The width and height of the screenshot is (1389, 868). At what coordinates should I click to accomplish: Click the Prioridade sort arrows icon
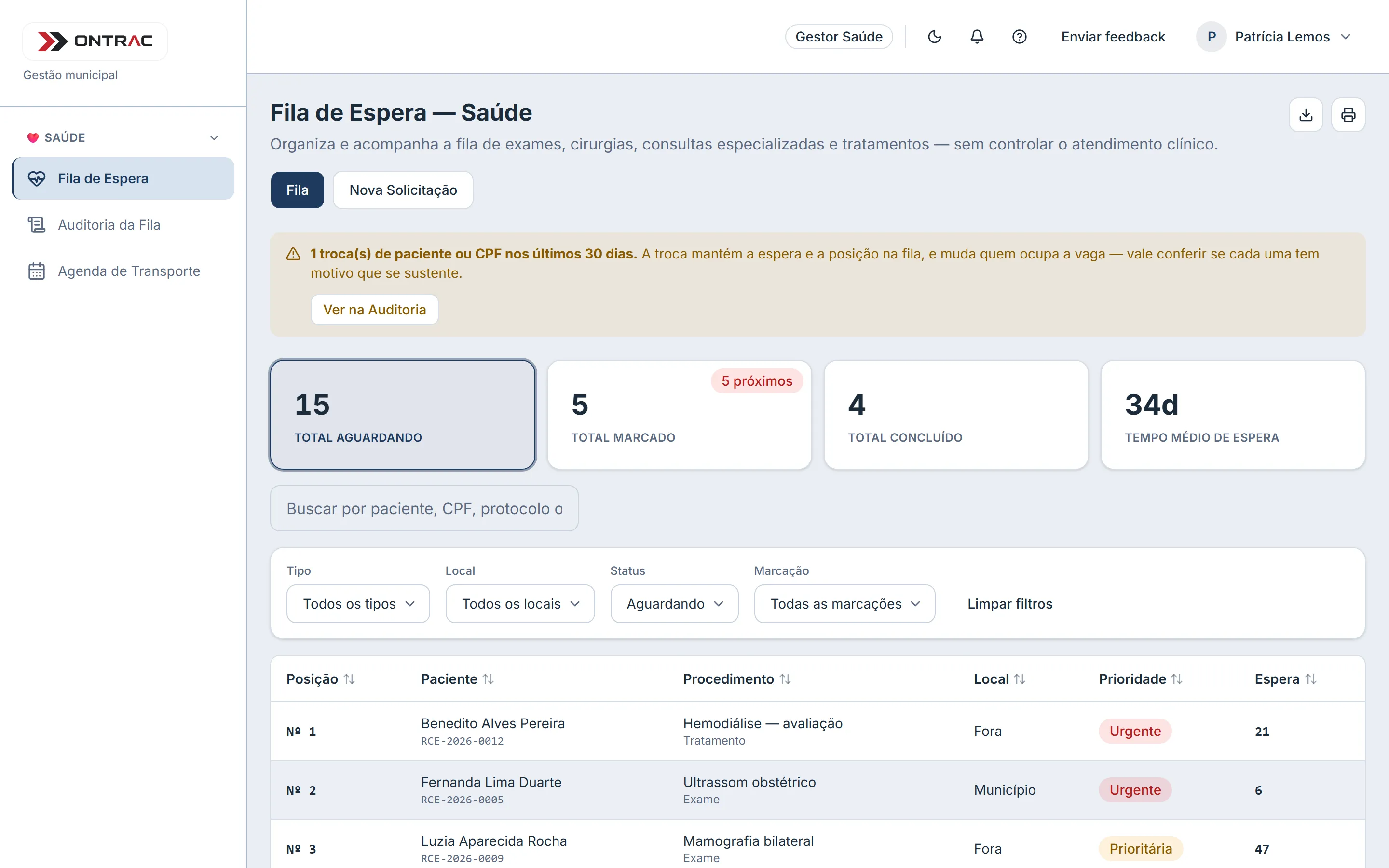[1177, 679]
